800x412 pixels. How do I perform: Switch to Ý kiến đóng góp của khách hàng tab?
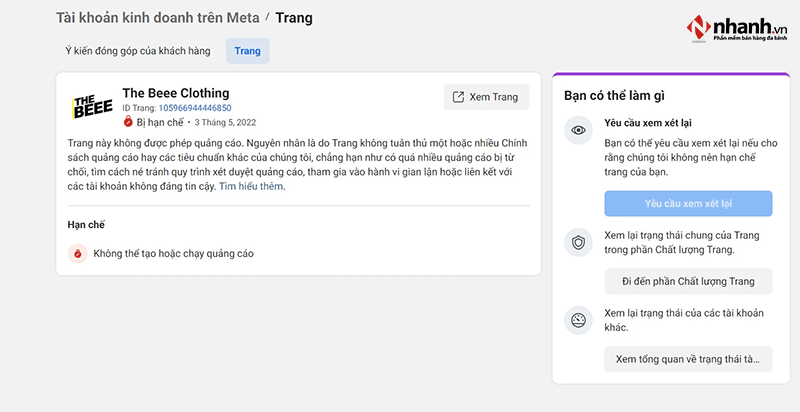tap(137, 51)
